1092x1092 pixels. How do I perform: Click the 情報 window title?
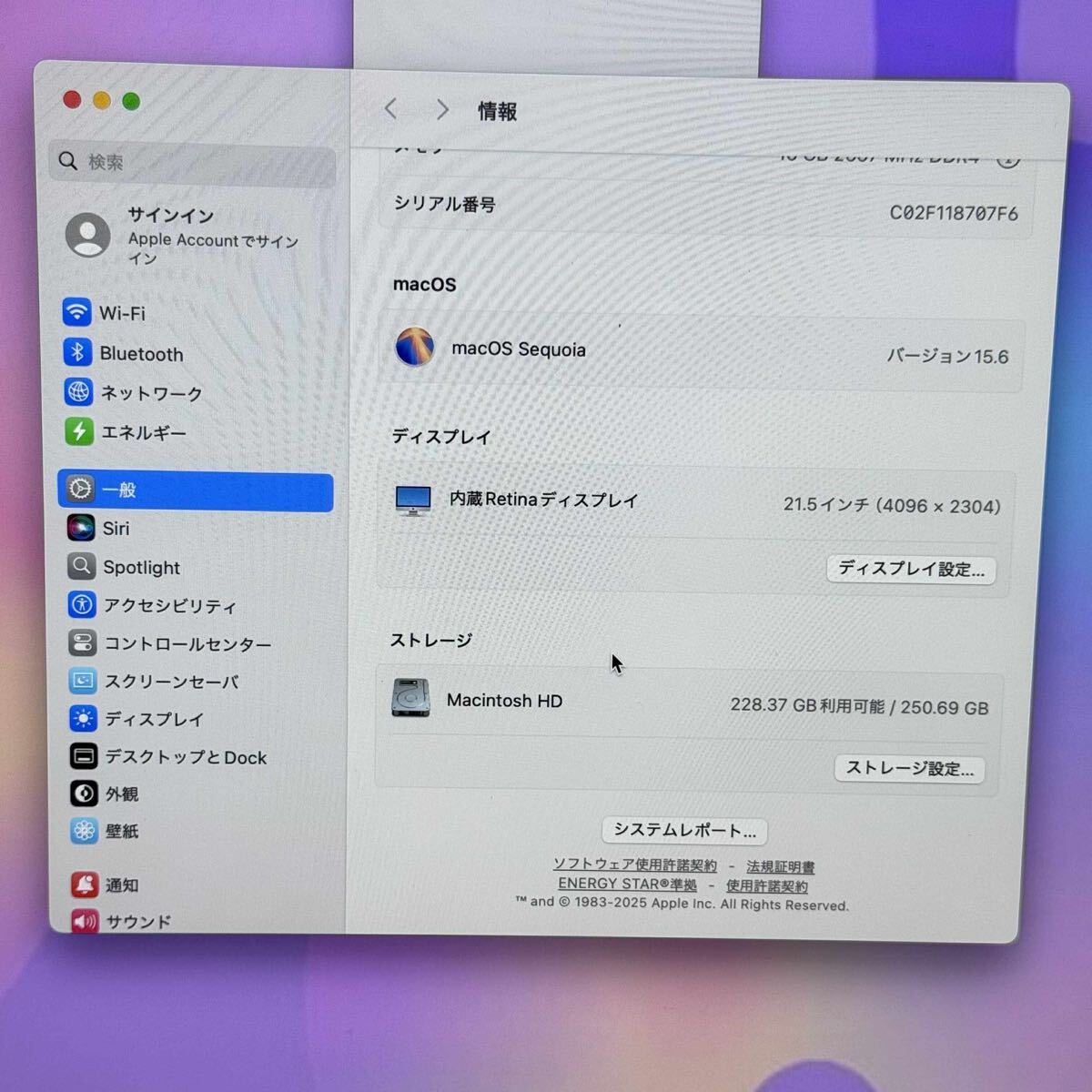[498, 111]
